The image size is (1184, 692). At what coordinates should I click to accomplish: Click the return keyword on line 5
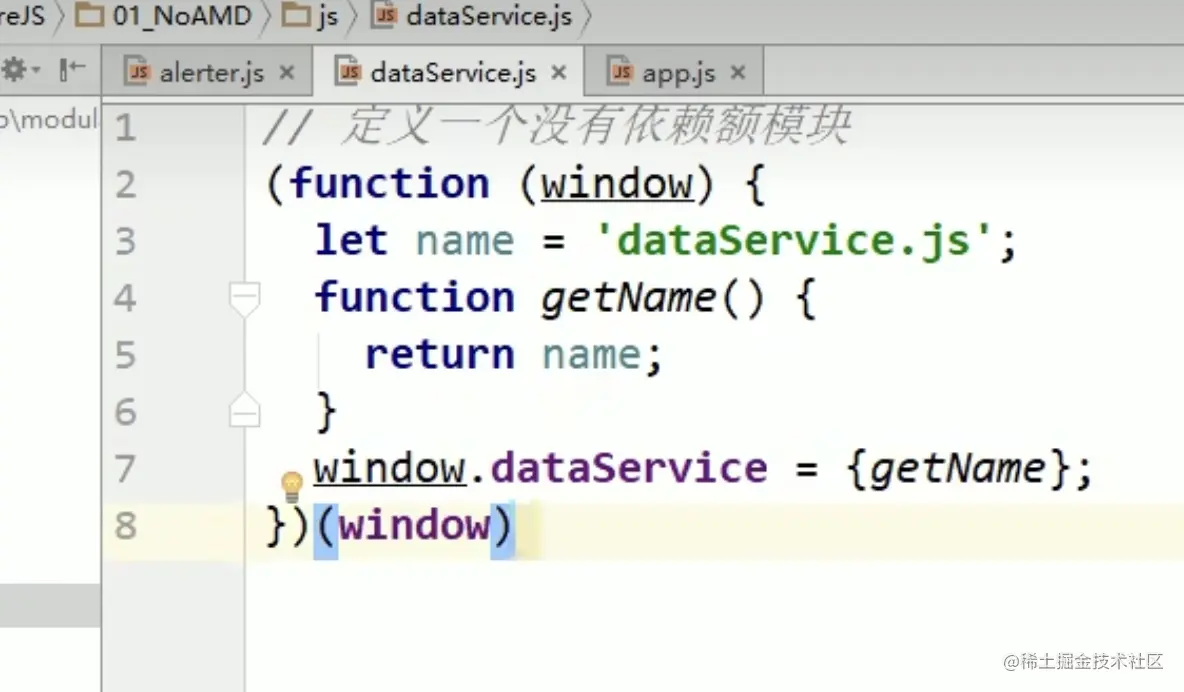tap(439, 354)
